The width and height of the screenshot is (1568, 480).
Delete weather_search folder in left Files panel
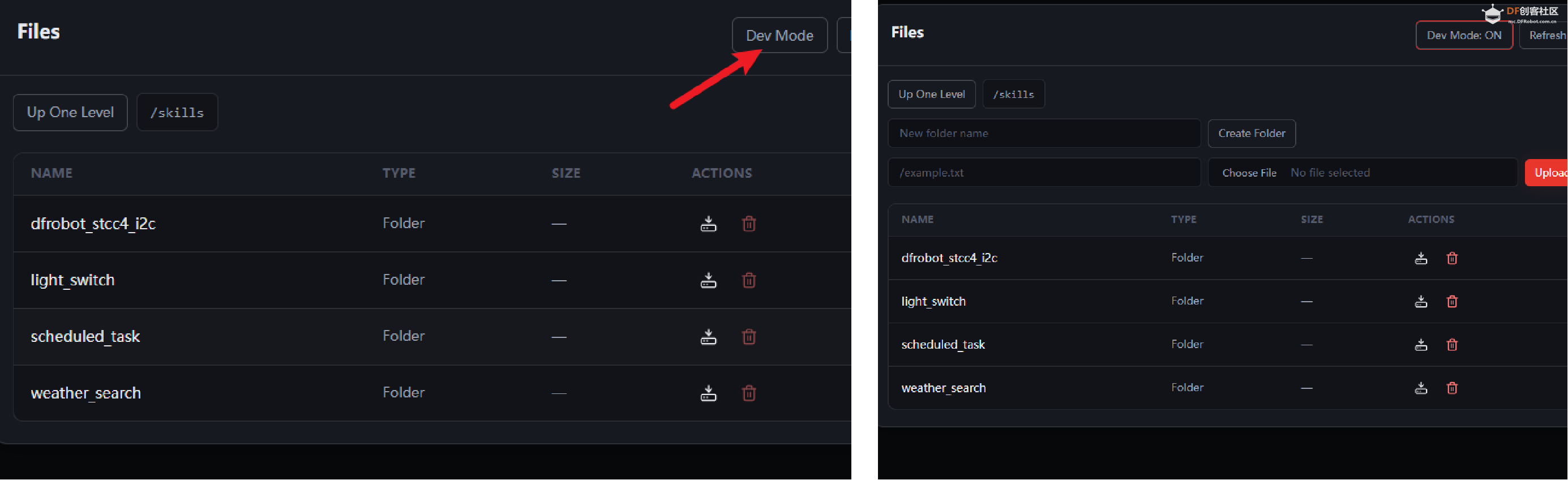pyautogui.click(x=749, y=393)
